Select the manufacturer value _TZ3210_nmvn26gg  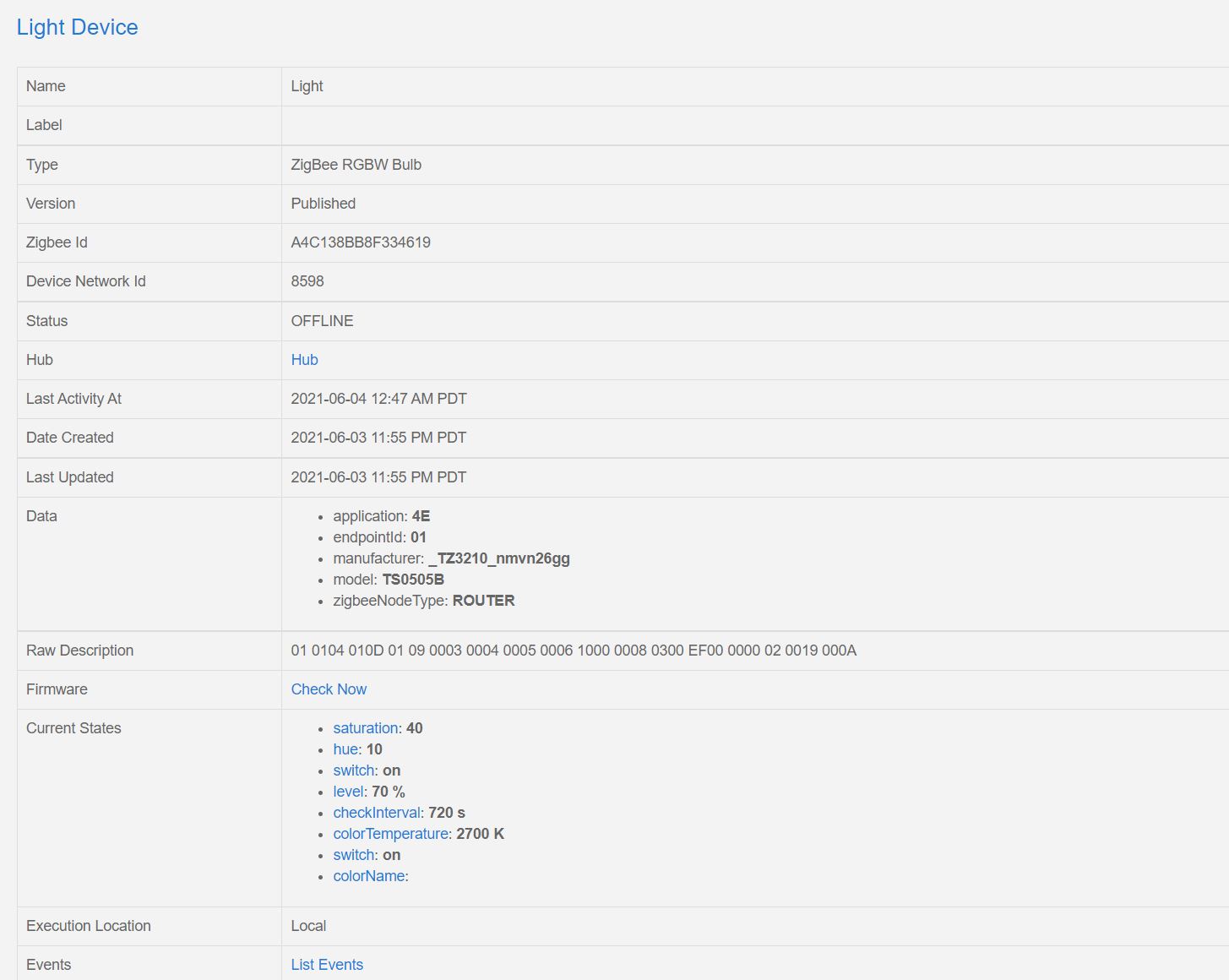click(x=498, y=558)
